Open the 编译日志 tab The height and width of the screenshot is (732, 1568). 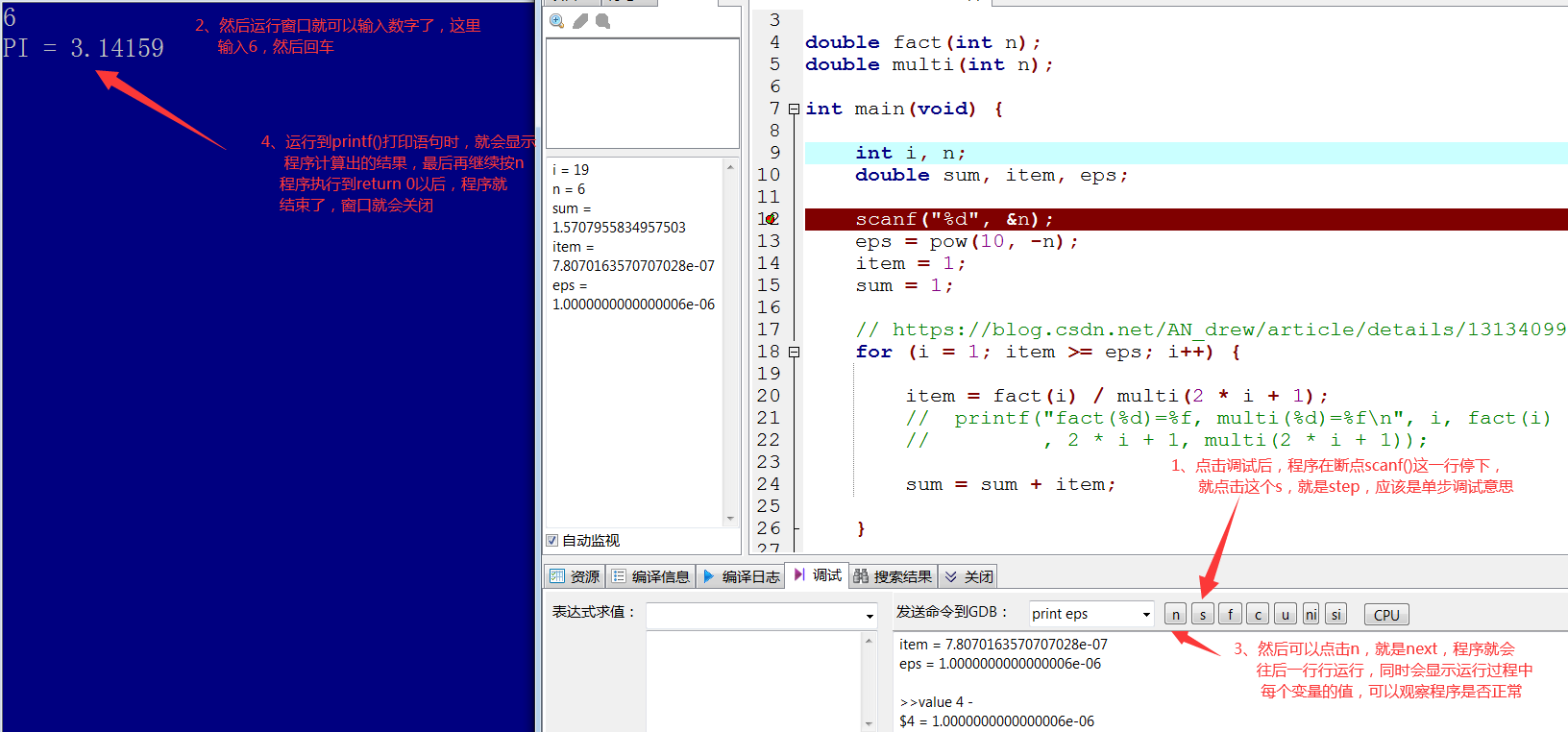741,576
